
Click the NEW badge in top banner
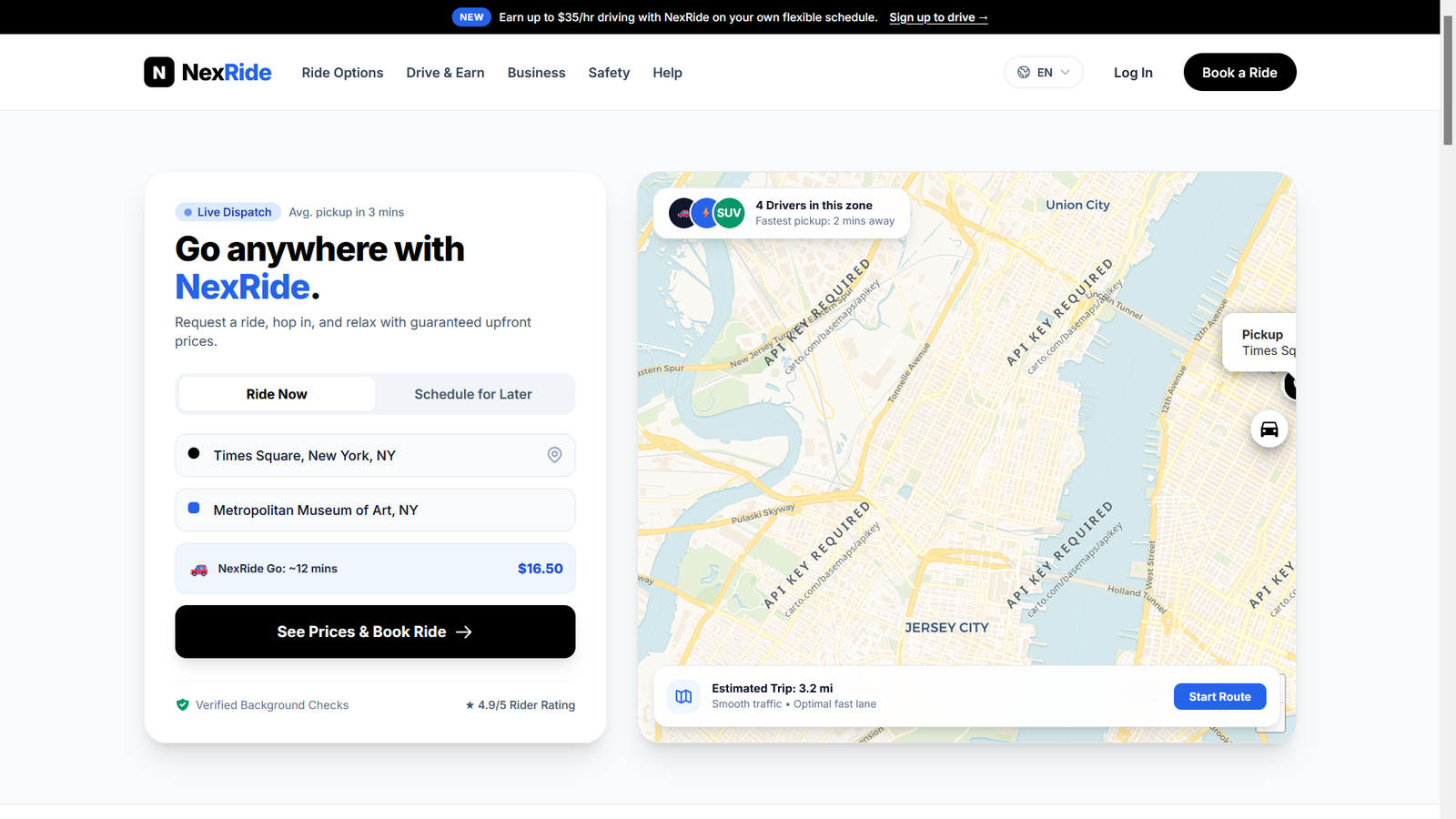(x=471, y=17)
